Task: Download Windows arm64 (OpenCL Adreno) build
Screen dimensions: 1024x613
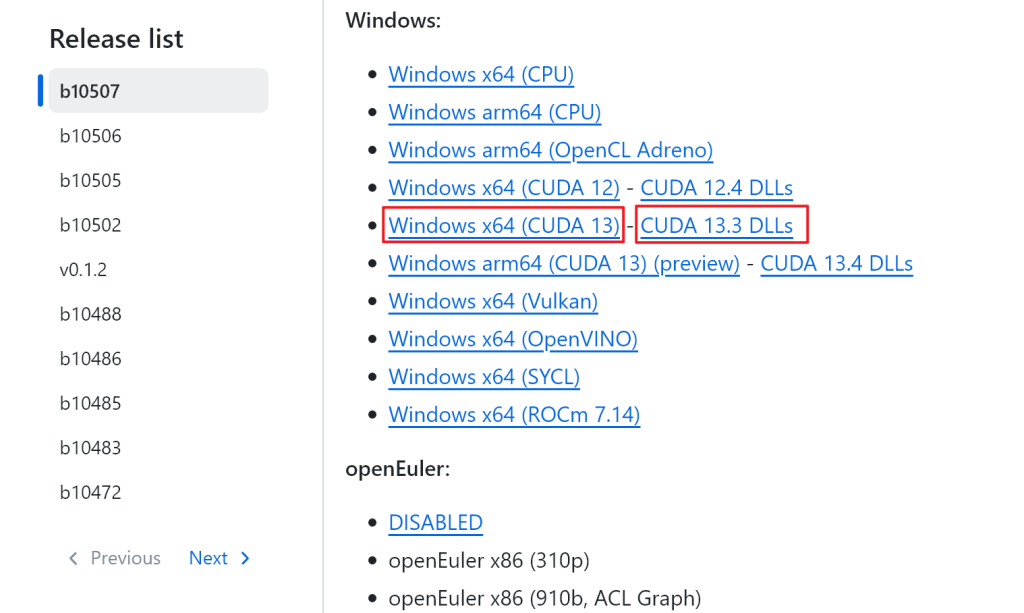Action: tap(551, 150)
